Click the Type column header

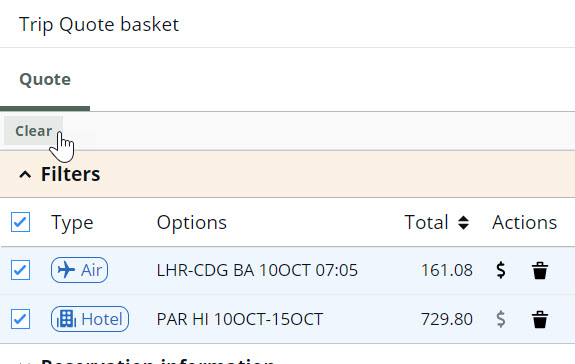click(x=72, y=223)
